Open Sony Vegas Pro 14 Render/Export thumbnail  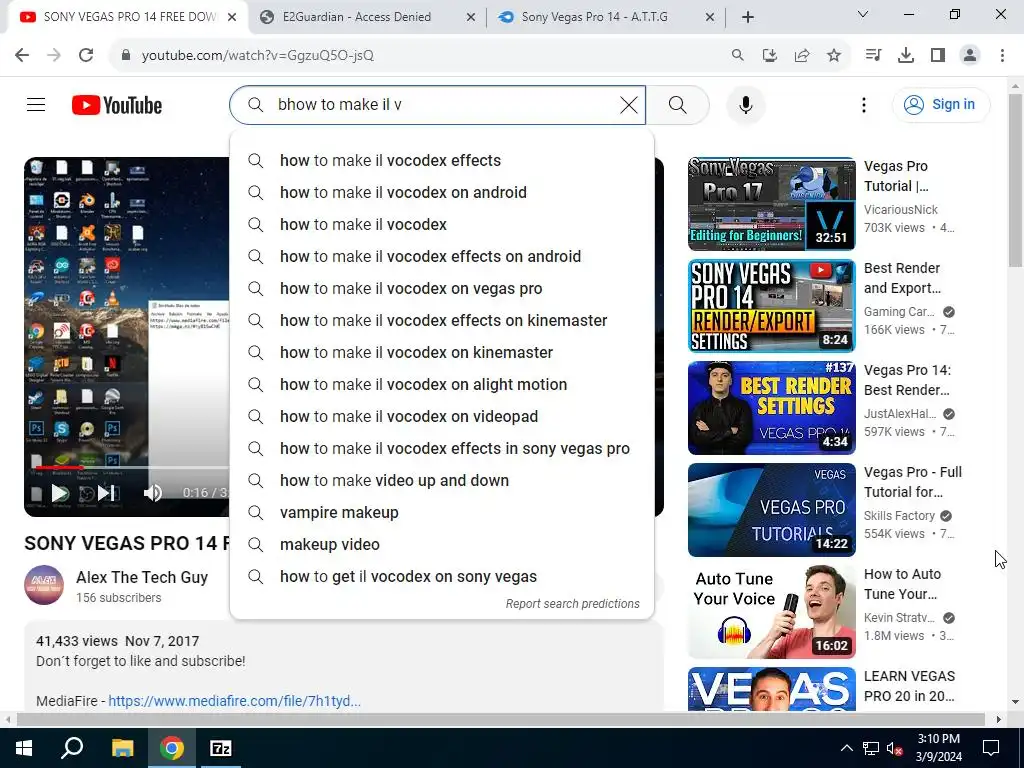pyautogui.click(x=771, y=306)
